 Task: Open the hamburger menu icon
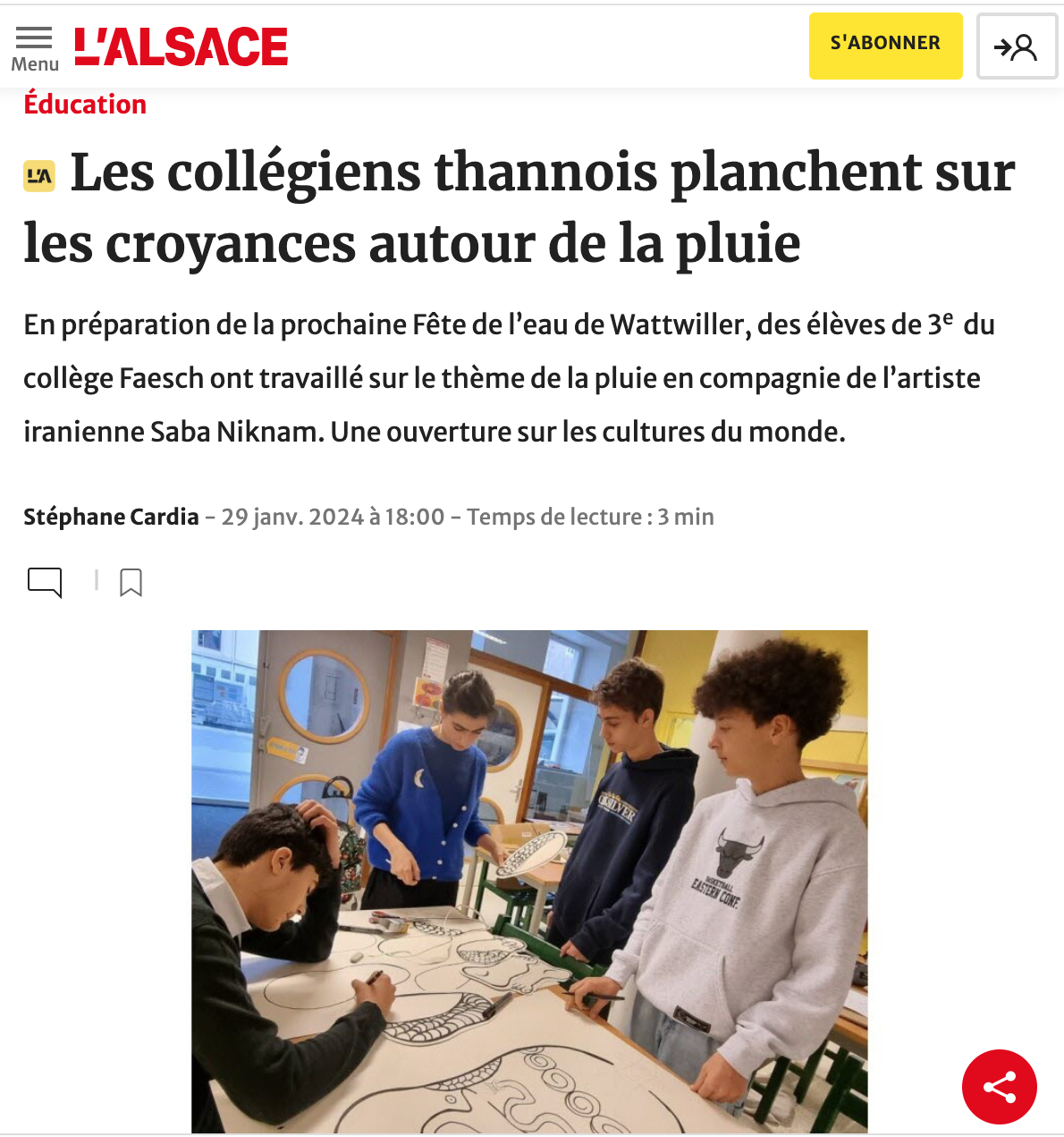[34, 37]
